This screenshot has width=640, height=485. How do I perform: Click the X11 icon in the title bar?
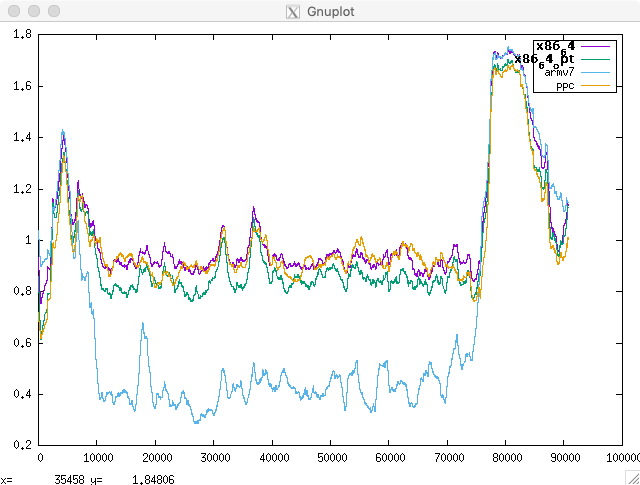pos(292,12)
